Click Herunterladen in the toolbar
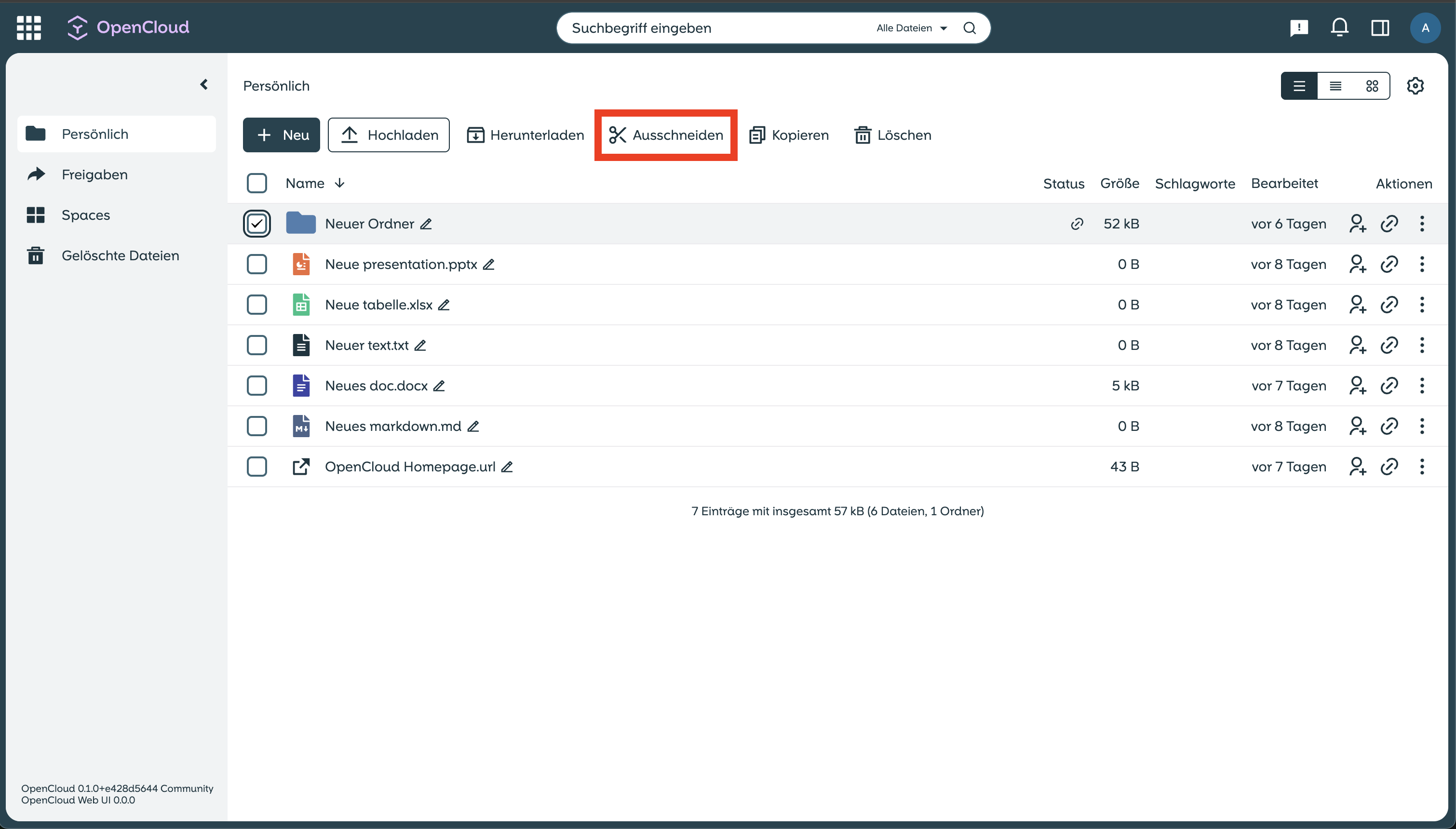This screenshot has width=1456, height=829. (x=525, y=135)
